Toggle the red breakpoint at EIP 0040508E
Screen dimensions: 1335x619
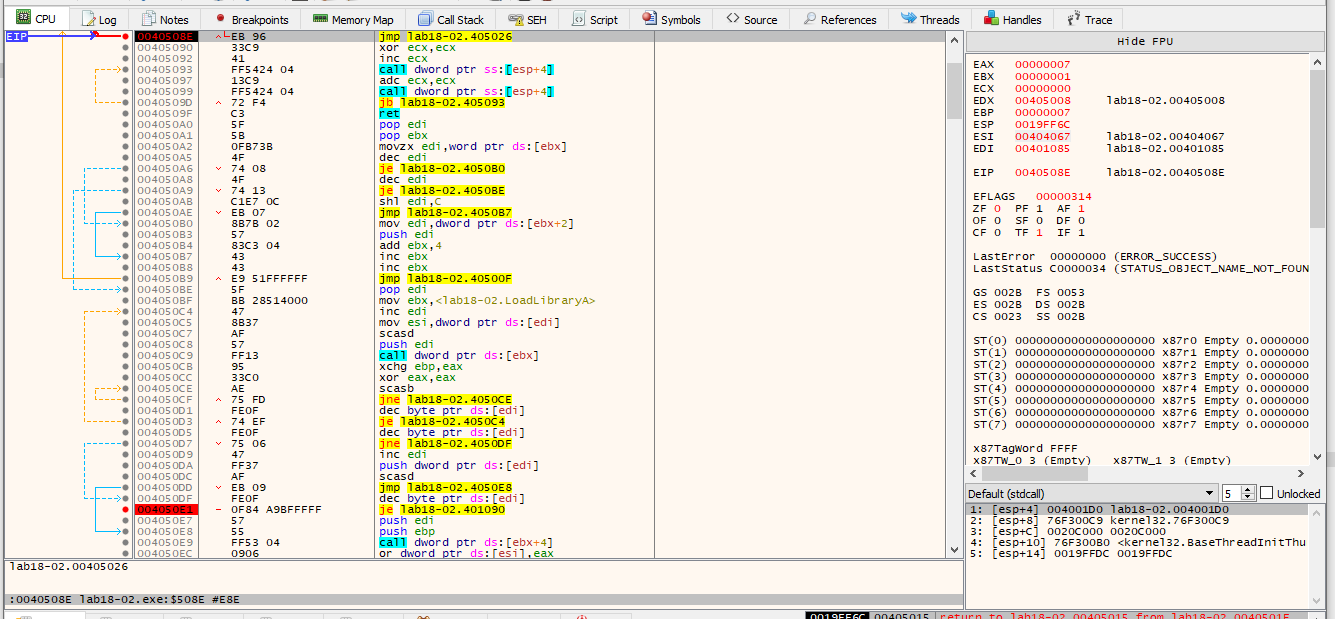(x=126, y=37)
